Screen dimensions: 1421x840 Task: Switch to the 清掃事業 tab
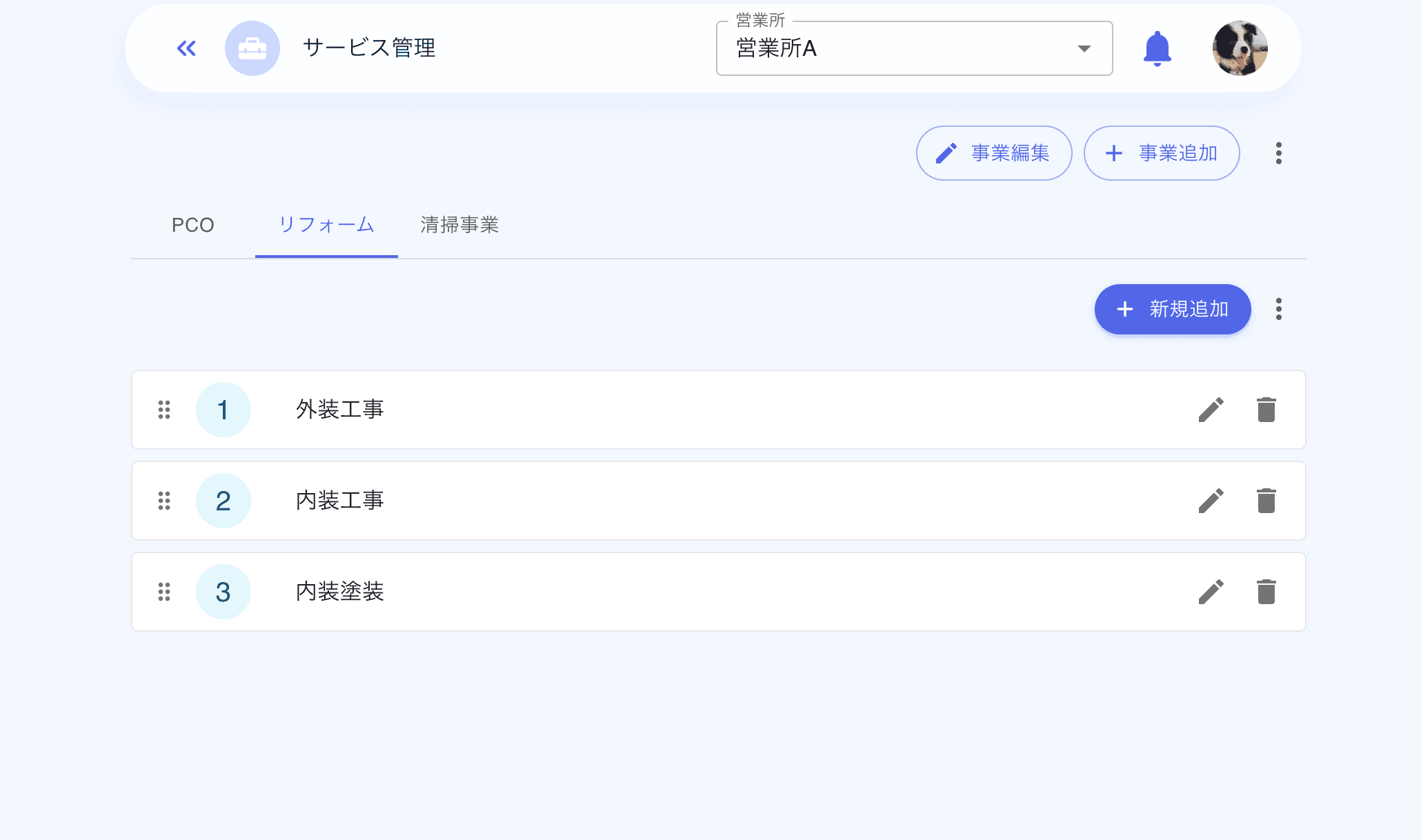pos(461,225)
